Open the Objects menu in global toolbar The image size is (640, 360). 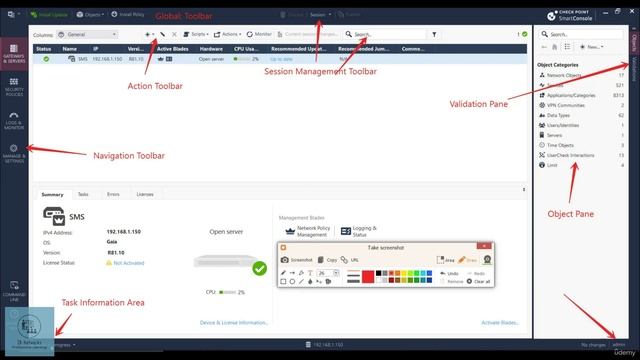pyautogui.click(x=90, y=14)
